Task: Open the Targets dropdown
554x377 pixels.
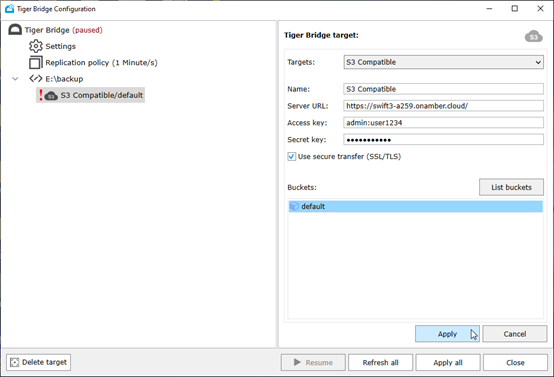Action: pyautogui.click(x=443, y=62)
